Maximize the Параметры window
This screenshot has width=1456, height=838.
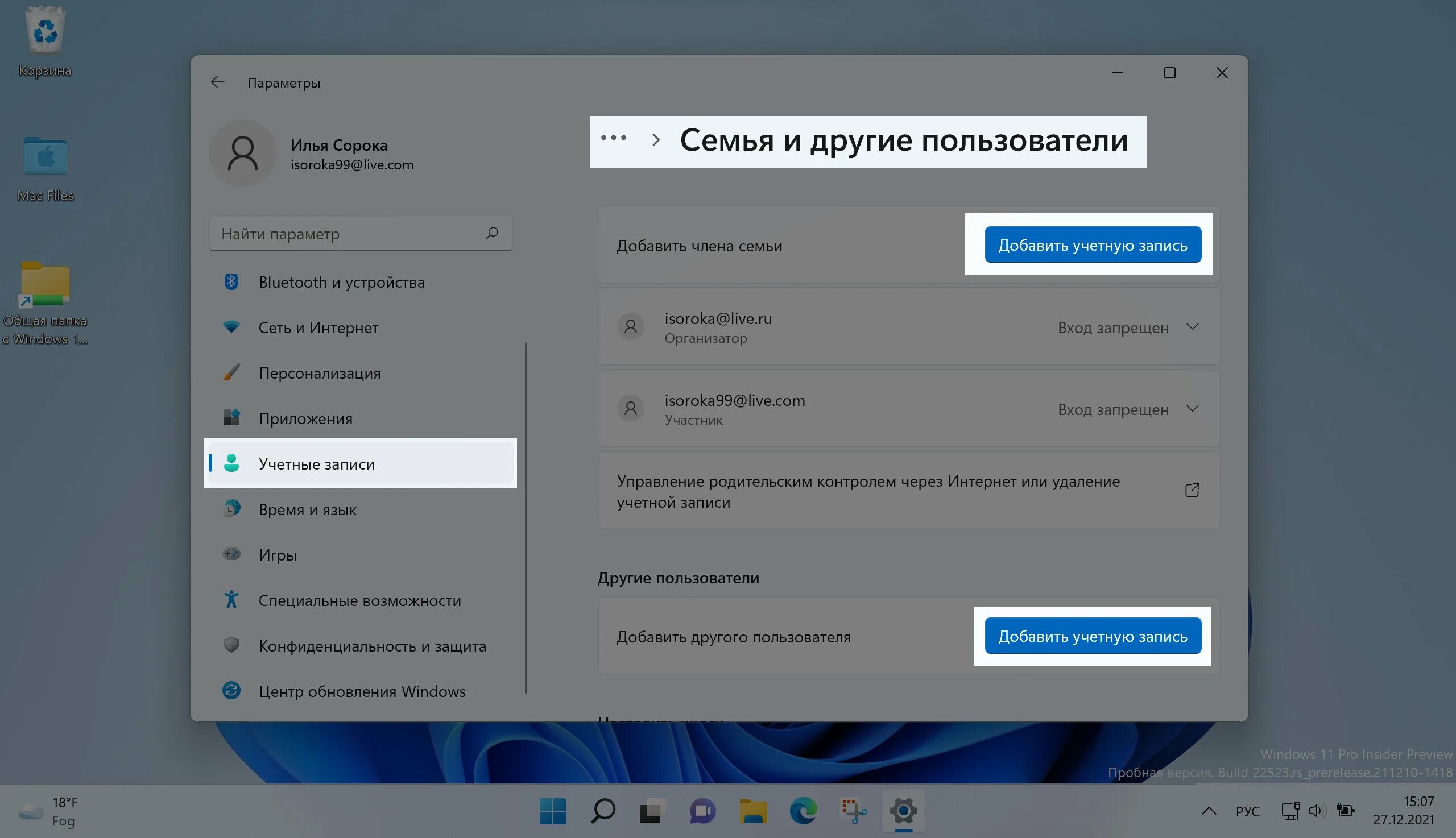click(1169, 73)
